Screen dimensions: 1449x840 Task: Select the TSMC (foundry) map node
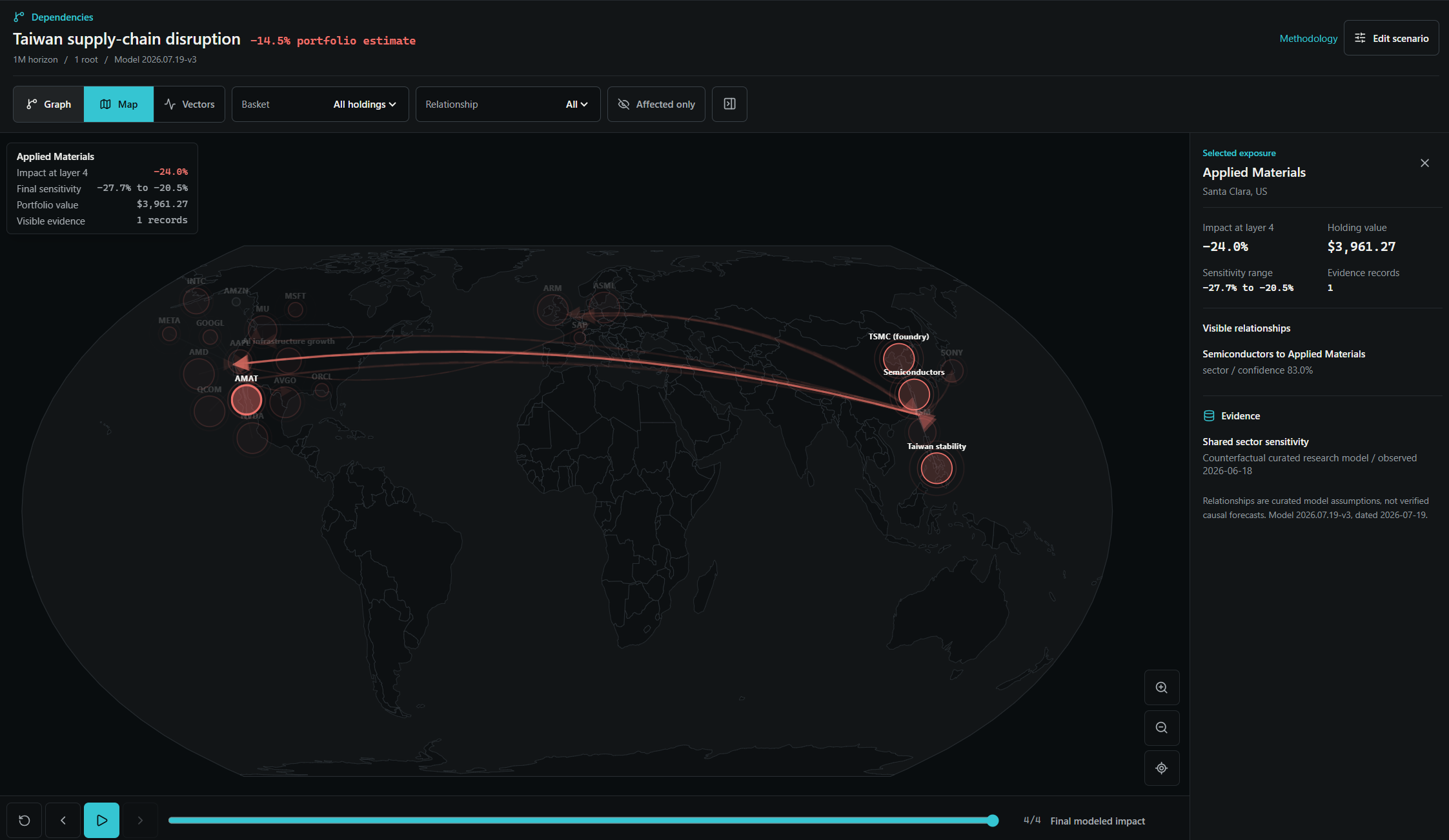(898, 358)
